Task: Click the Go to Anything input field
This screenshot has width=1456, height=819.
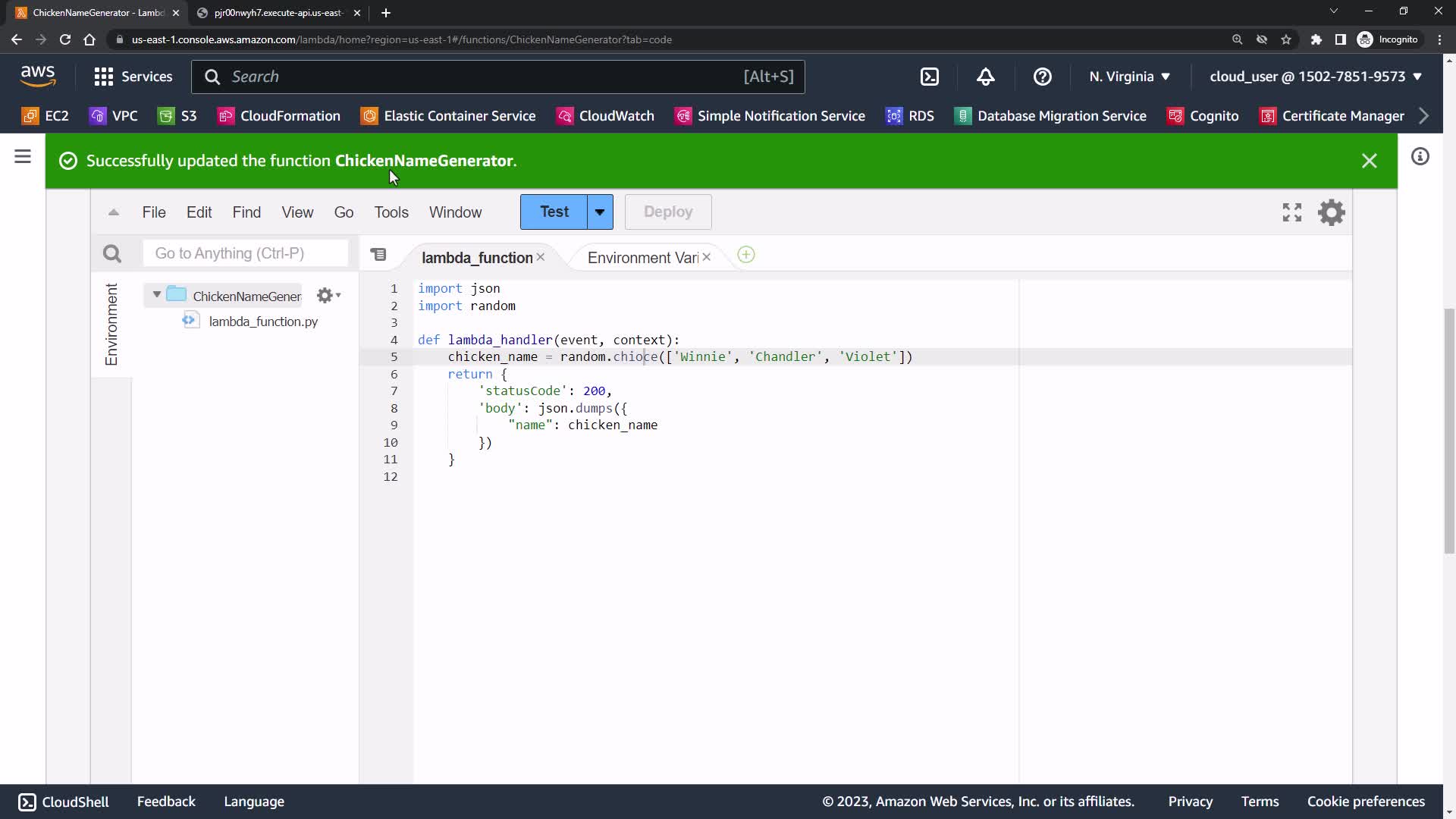Action: (245, 253)
